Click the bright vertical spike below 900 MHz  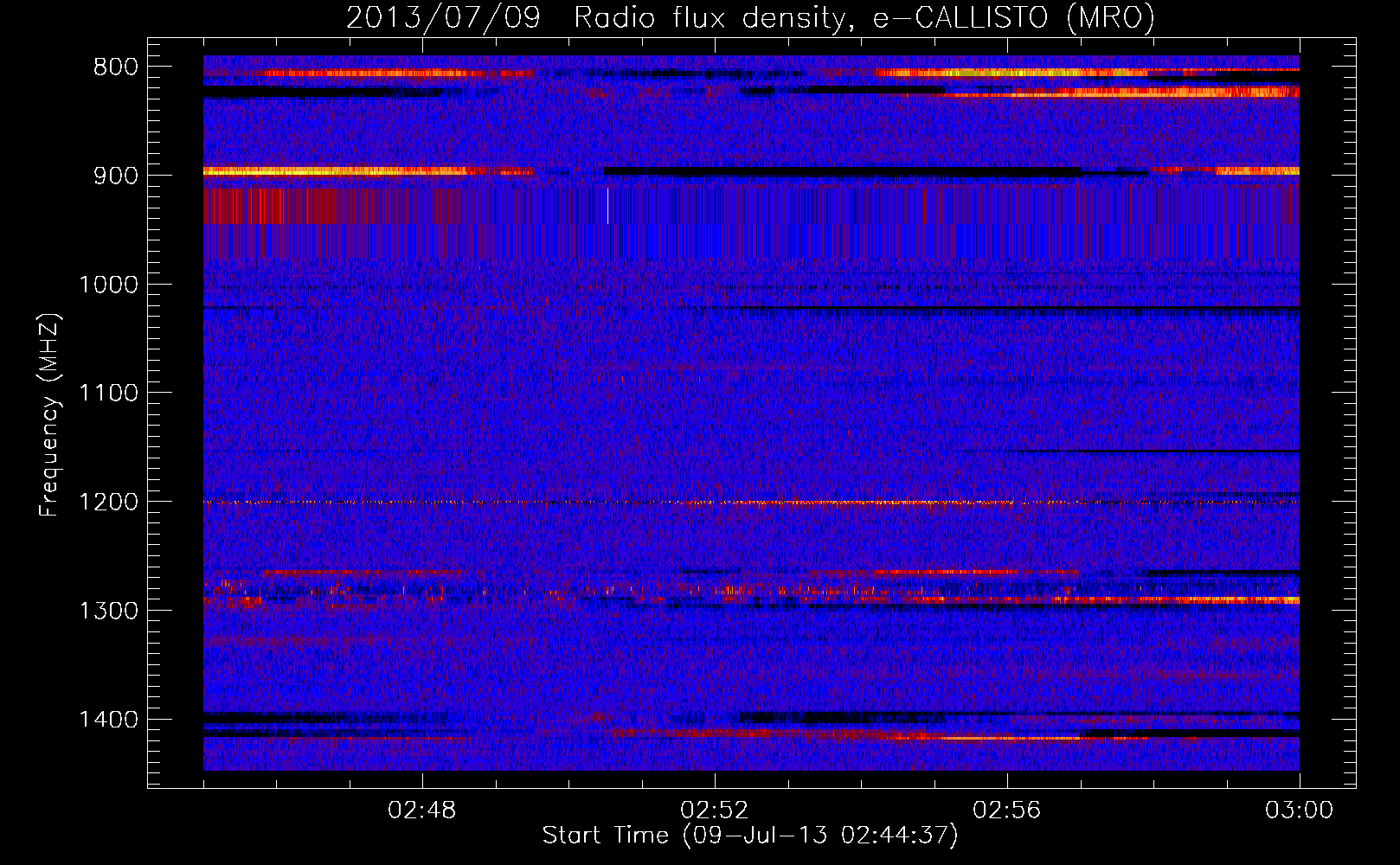608,206
